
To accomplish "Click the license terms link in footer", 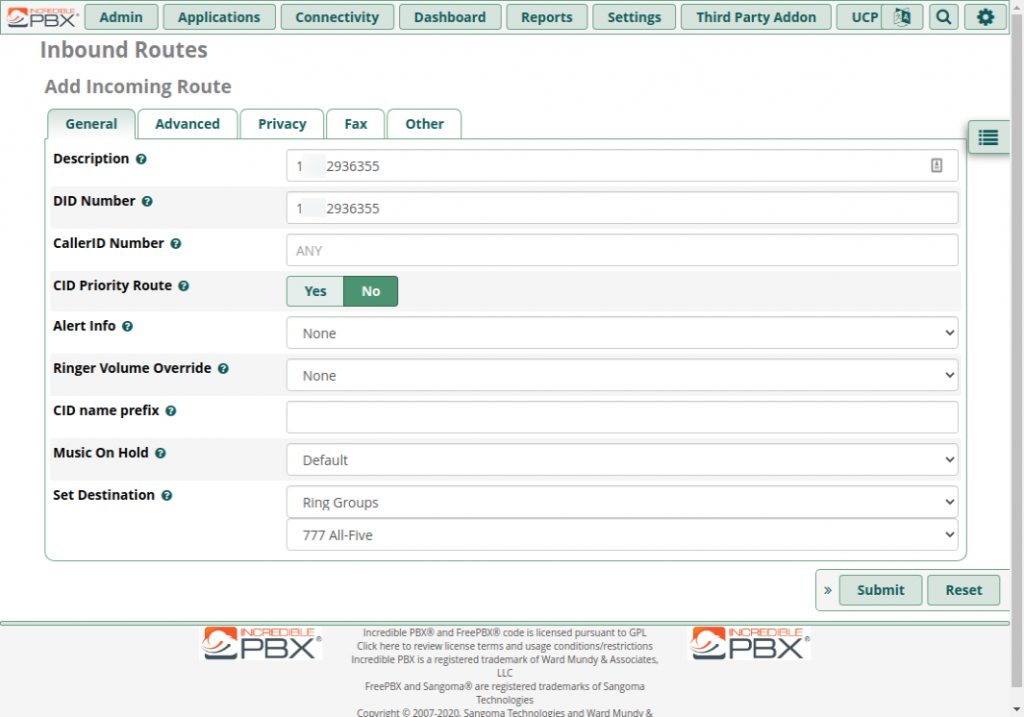I will tap(504, 646).
